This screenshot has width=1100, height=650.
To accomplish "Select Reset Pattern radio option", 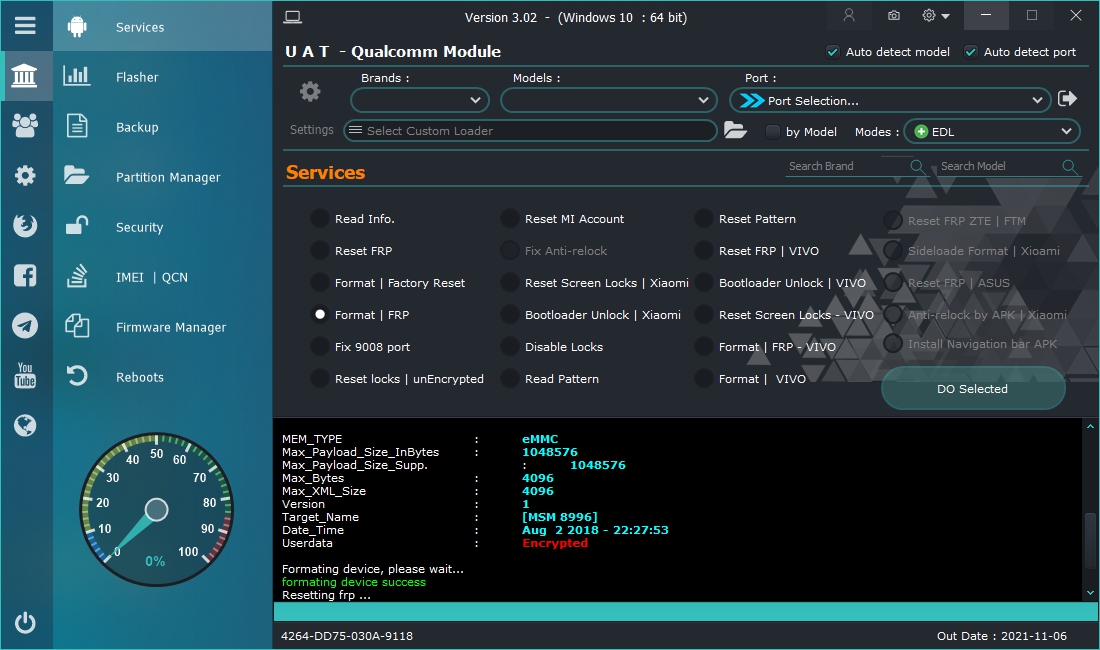I will coord(704,219).
